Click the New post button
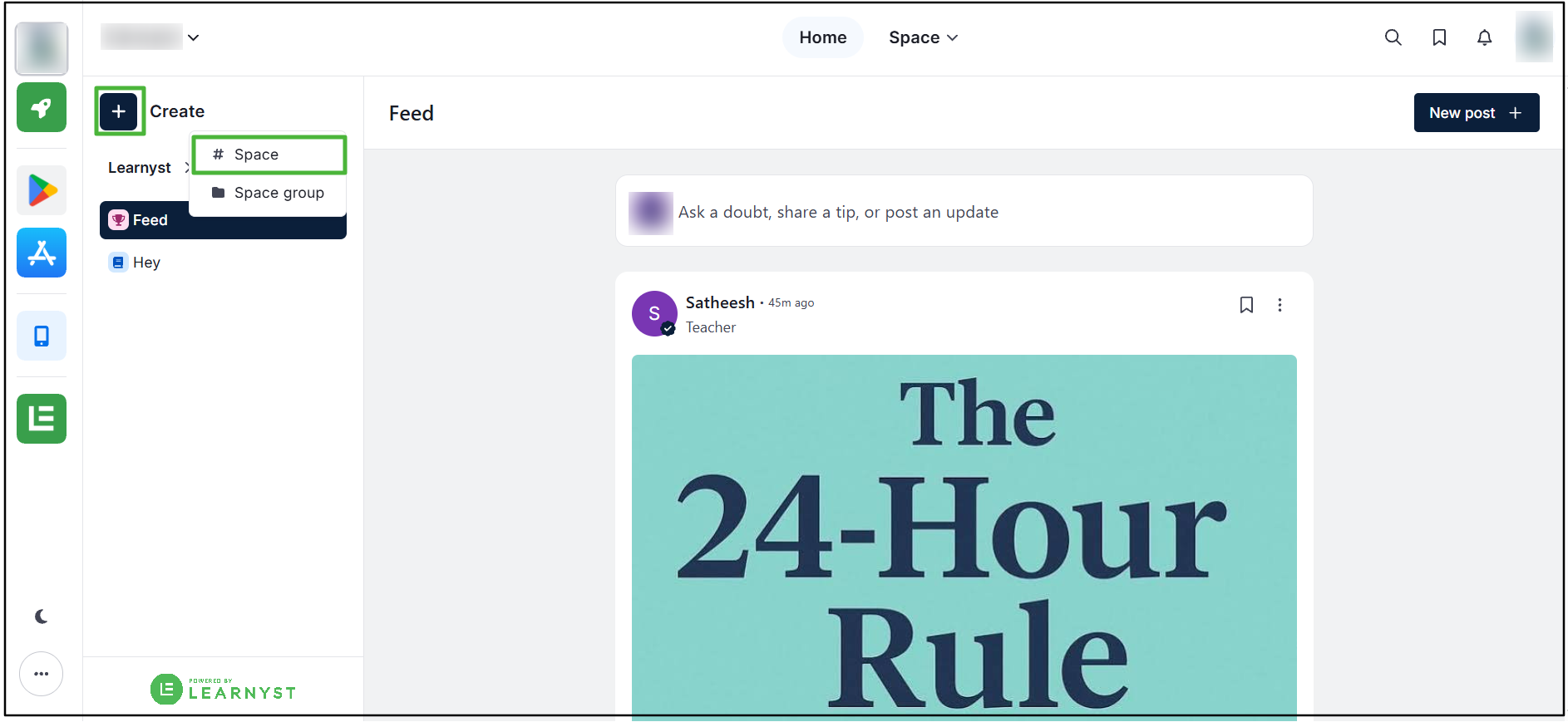This screenshot has width=1568, height=722. (1477, 113)
